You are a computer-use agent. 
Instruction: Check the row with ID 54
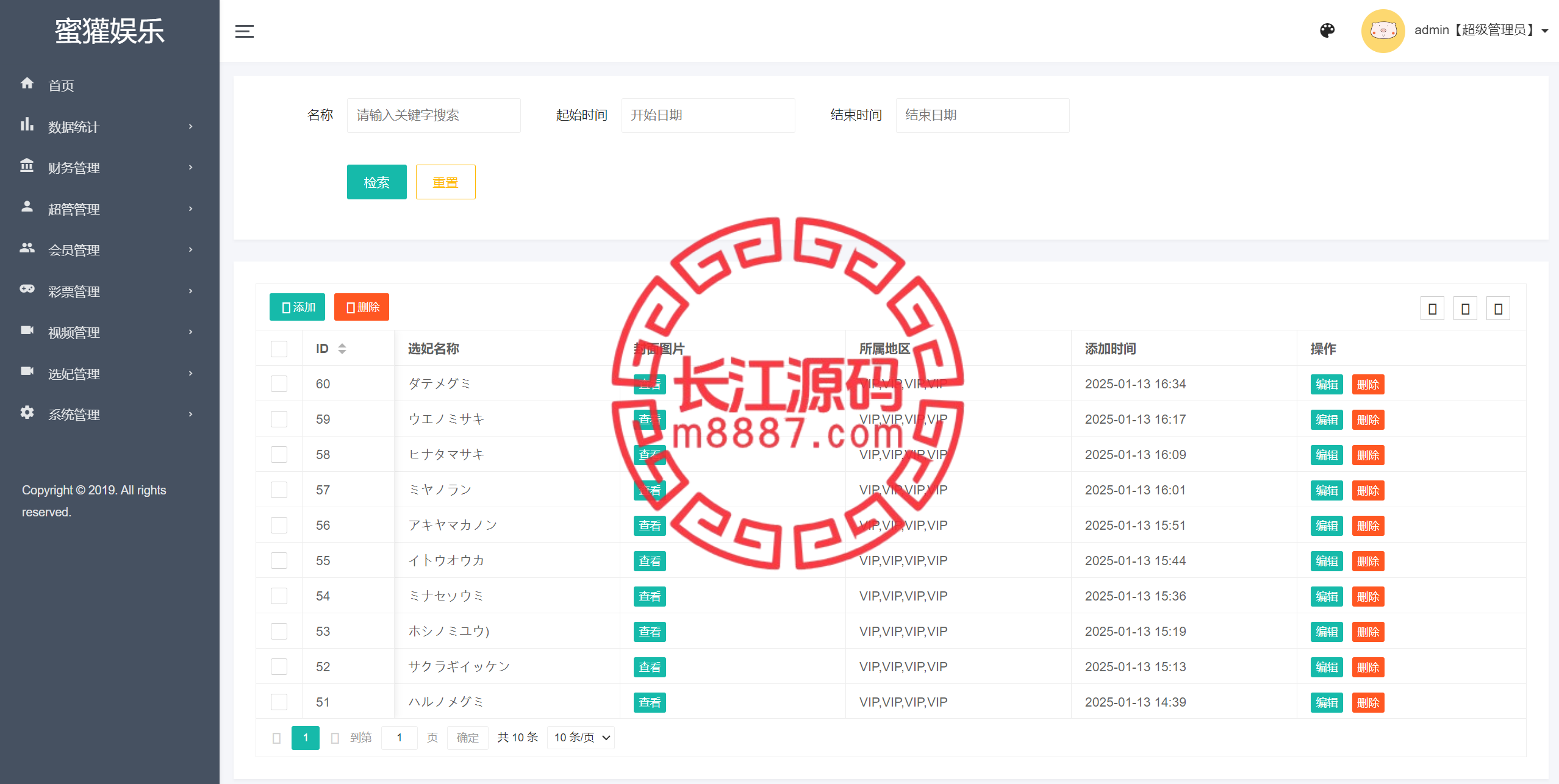click(279, 596)
